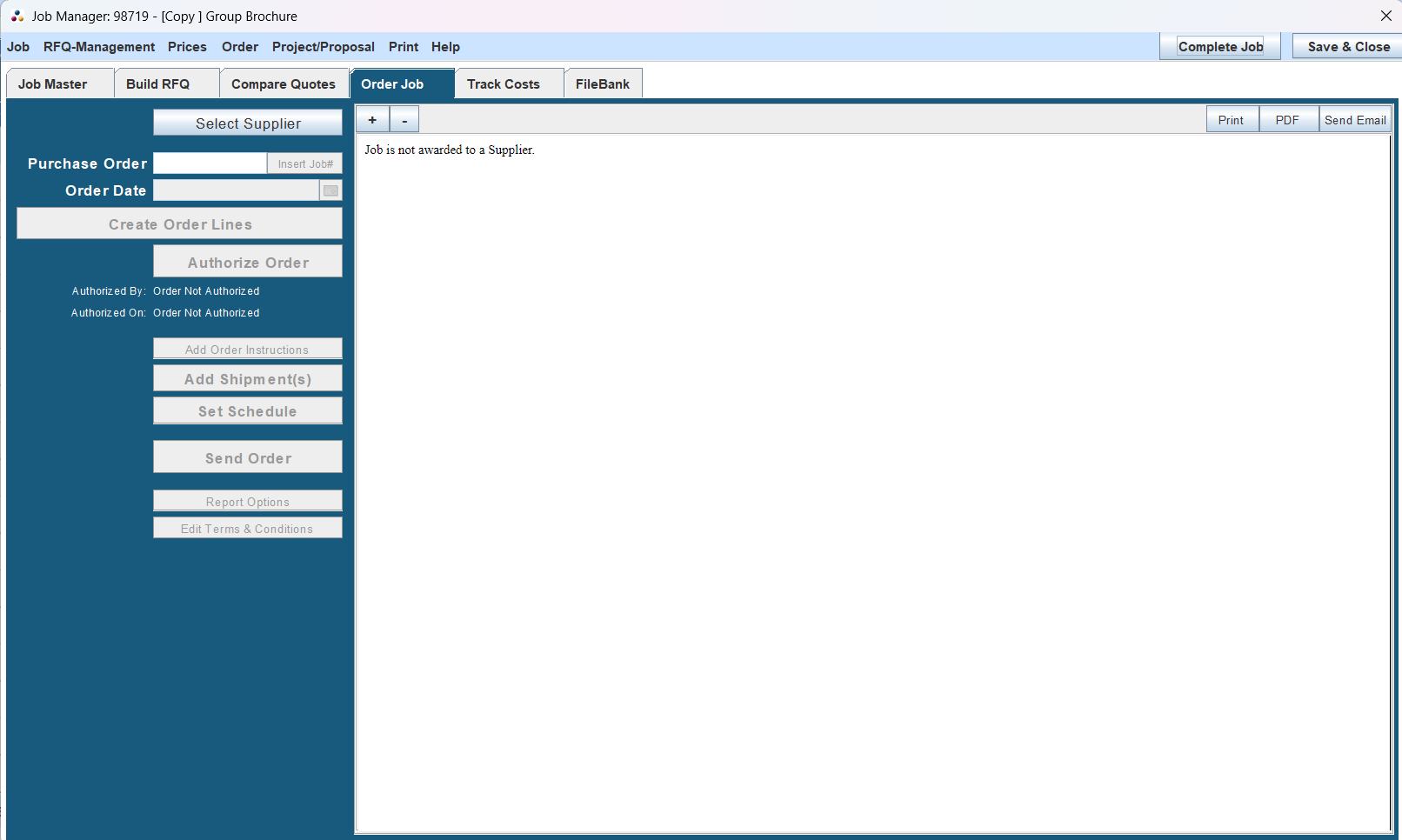Switch to the Track Costs tab
The width and height of the screenshot is (1402, 840).
[504, 84]
